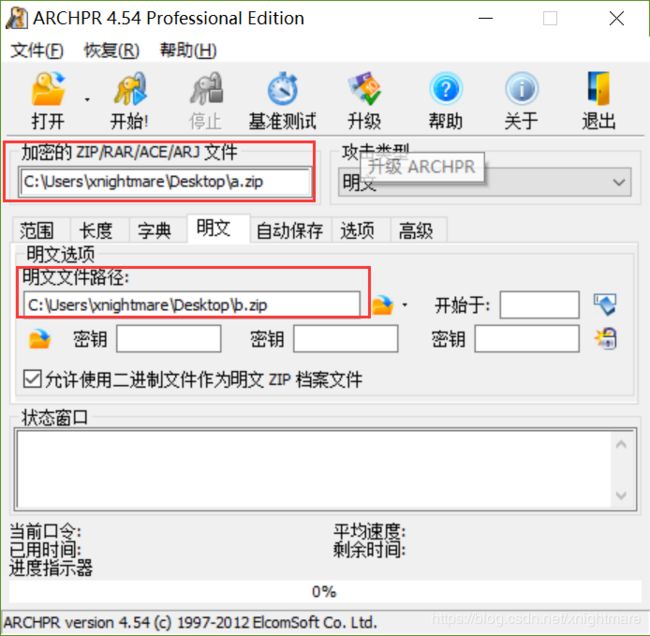Click status window scrollbar down arrow
The image size is (650, 636).
coord(621,495)
